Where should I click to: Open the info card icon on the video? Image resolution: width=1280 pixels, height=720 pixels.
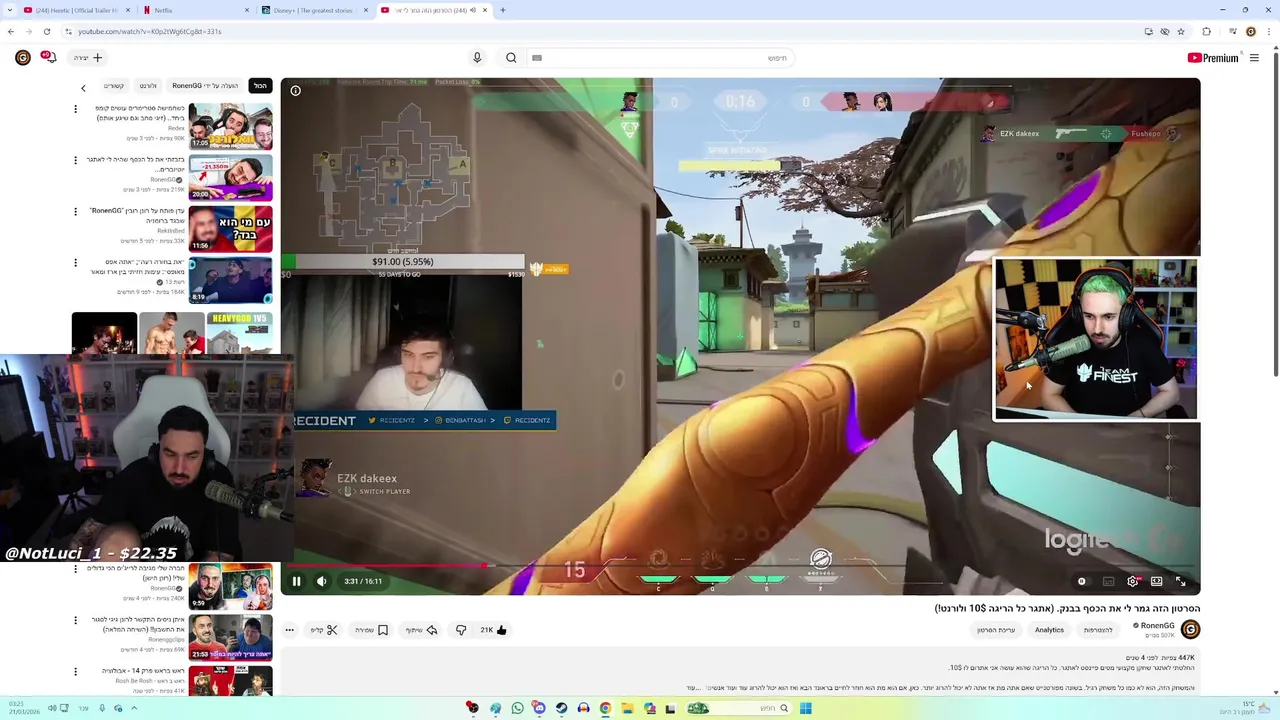[x=295, y=91]
